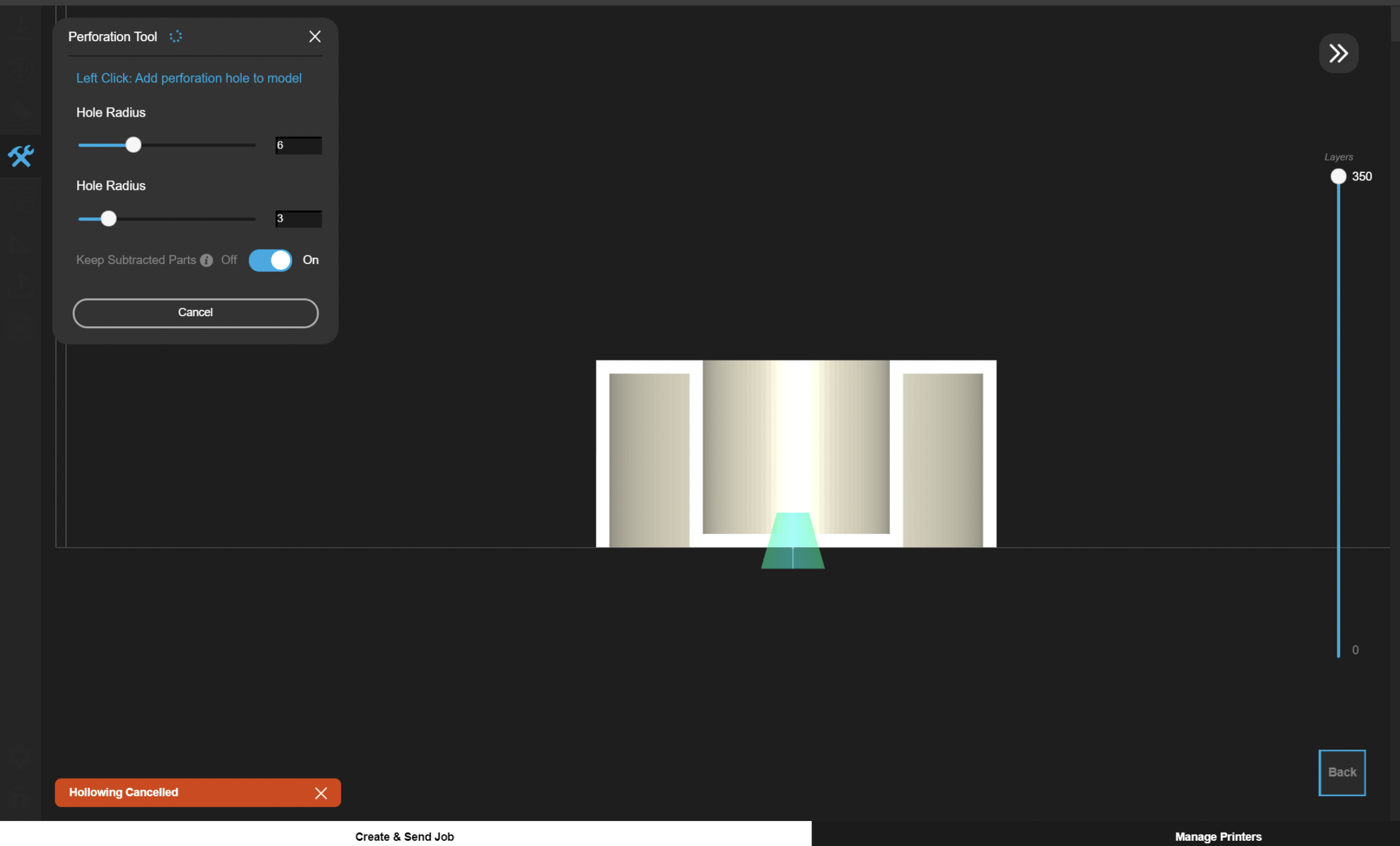Viewport: 1400px width, 846px height.
Task: Click the 'Off' label beside the toggle
Action: [229, 260]
